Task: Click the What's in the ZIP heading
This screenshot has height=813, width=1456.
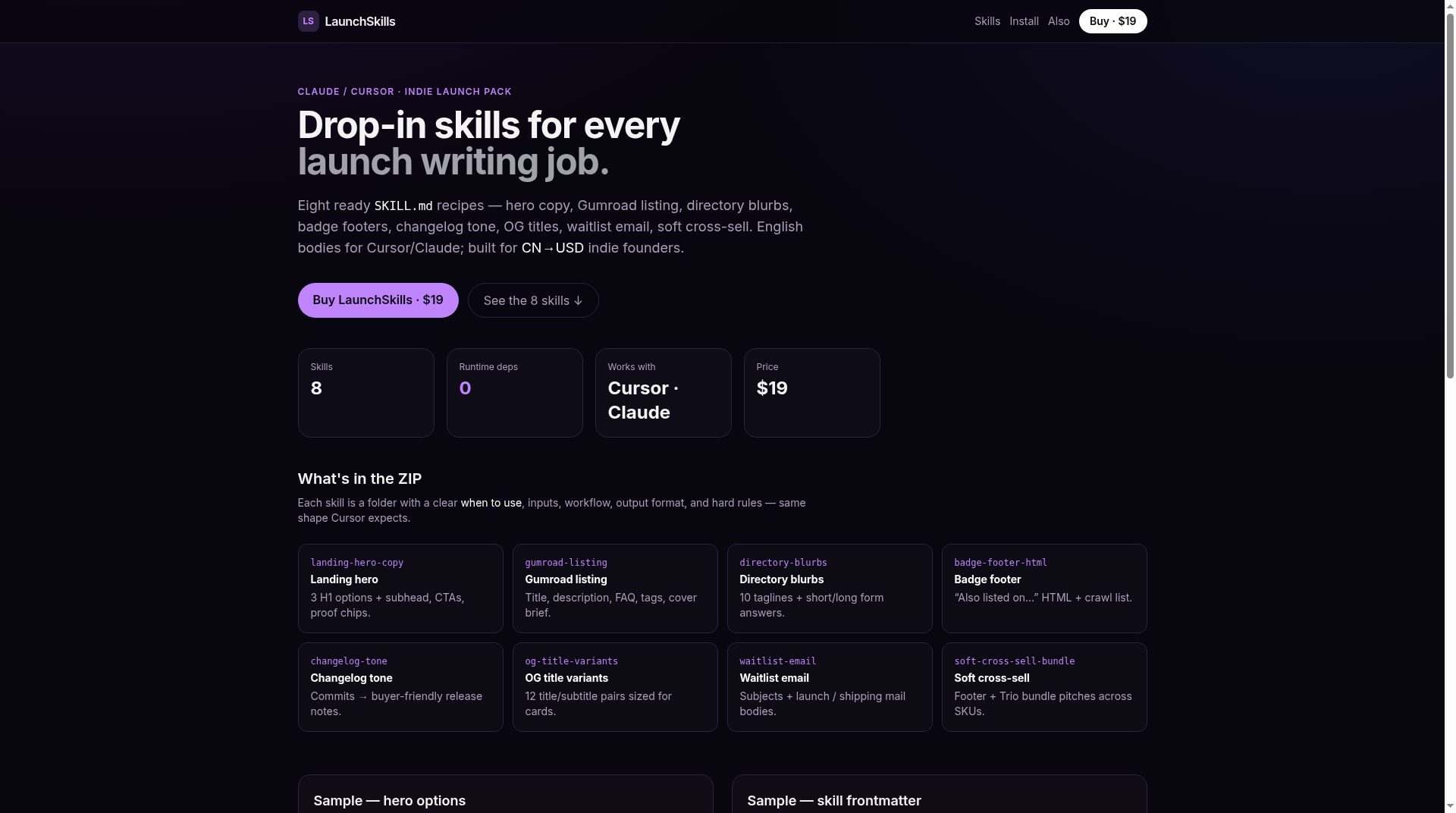Action: 359,479
